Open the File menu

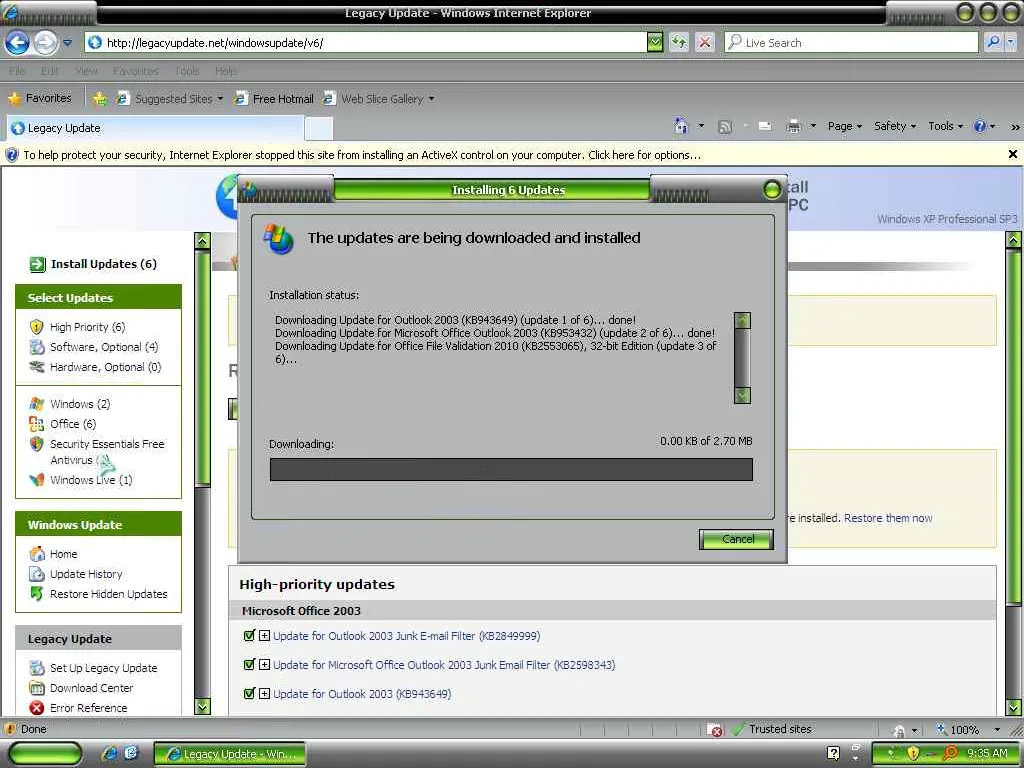tap(17, 71)
